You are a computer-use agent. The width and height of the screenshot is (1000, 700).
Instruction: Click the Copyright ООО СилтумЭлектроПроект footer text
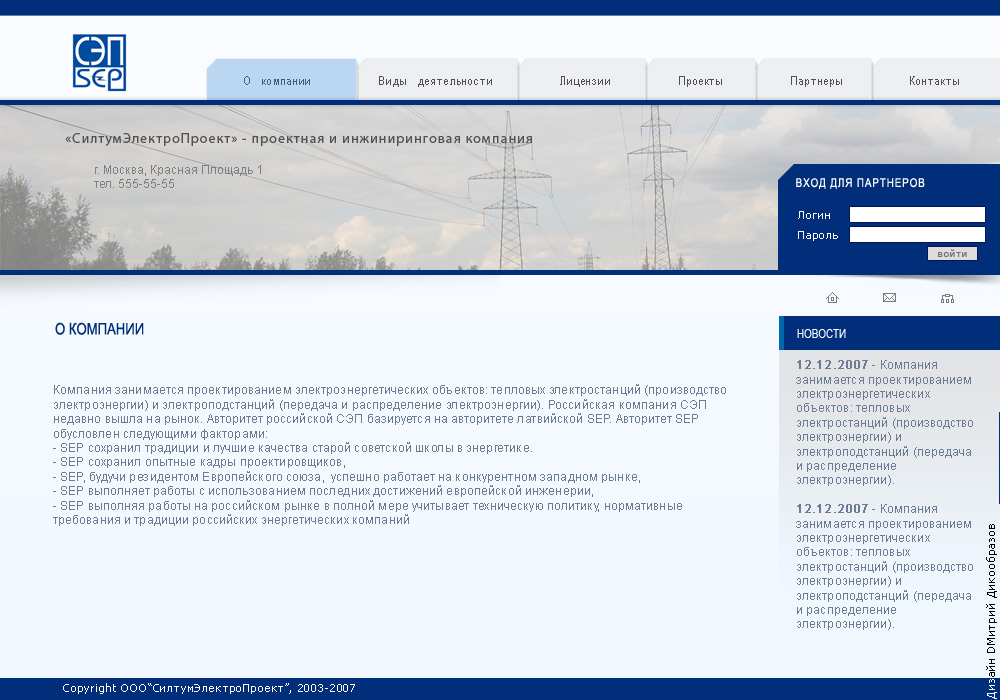pyautogui.click(x=209, y=688)
